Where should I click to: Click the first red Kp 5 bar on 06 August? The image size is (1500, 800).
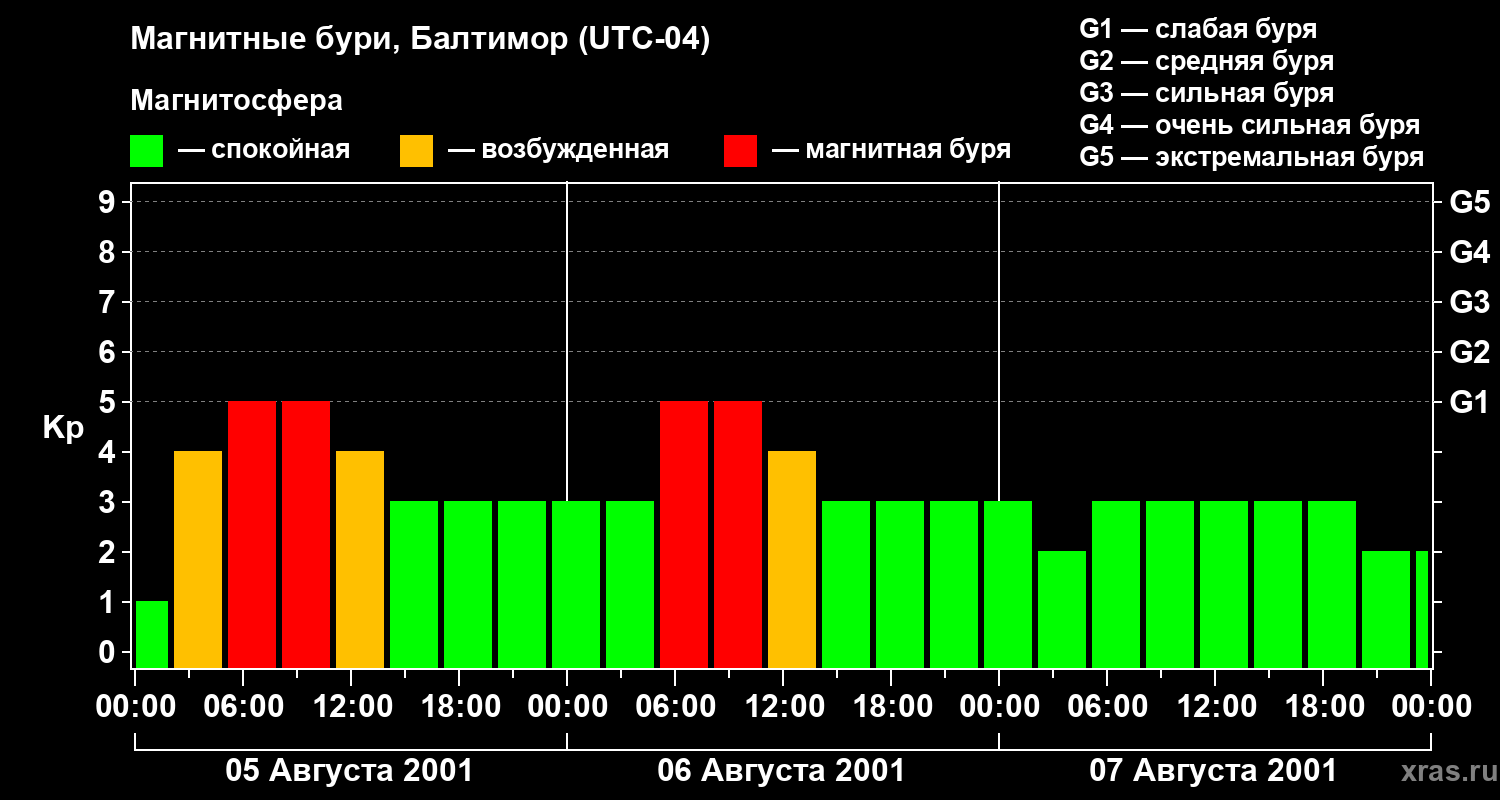tap(684, 535)
